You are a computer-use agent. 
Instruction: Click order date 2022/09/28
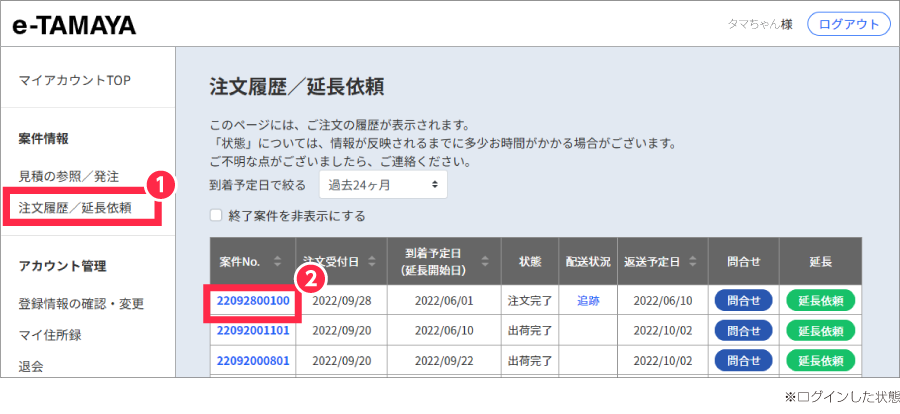pos(342,300)
